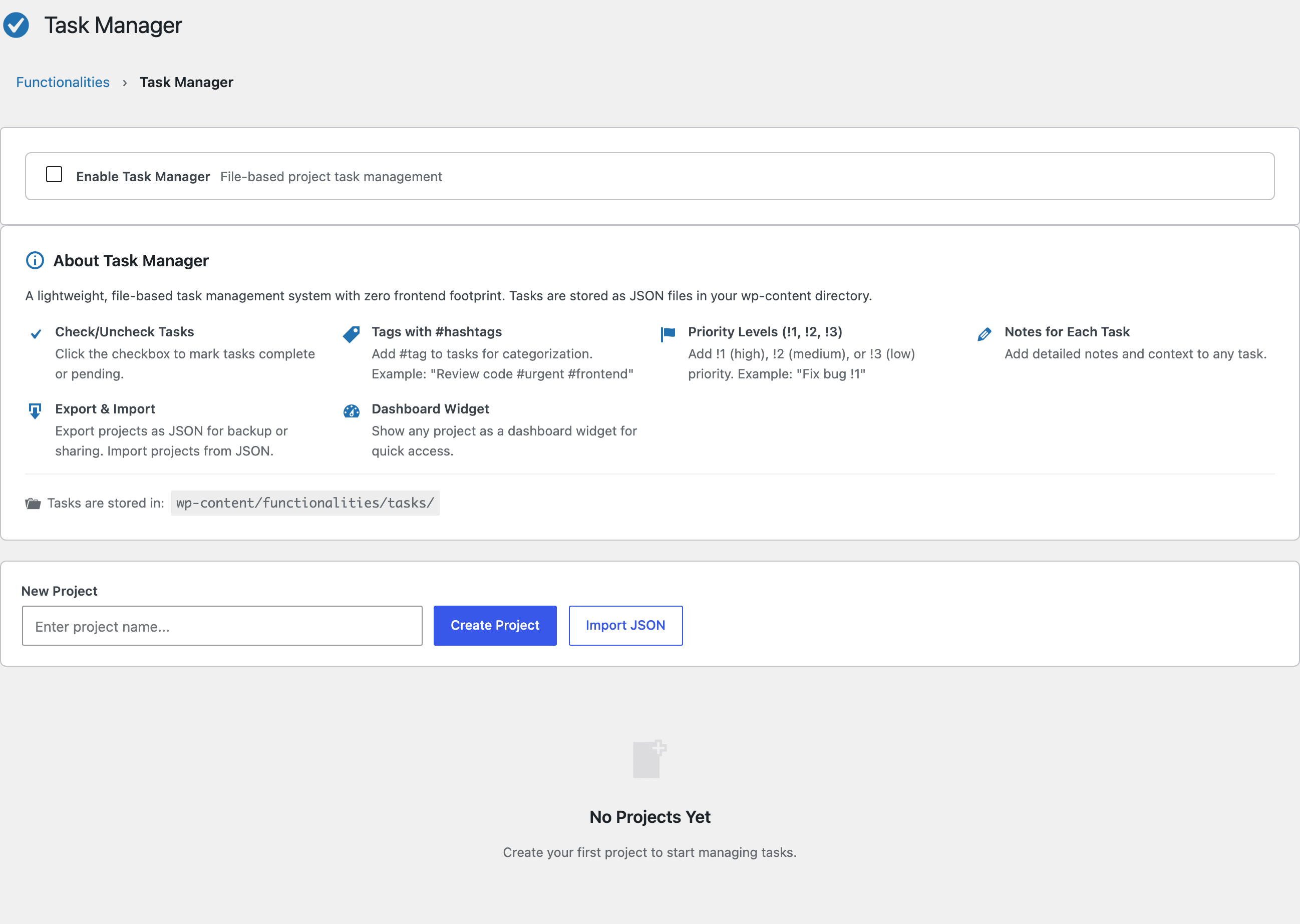1300x924 pixels.
Task: Click the Export & Import title
Action: point(105,409)
